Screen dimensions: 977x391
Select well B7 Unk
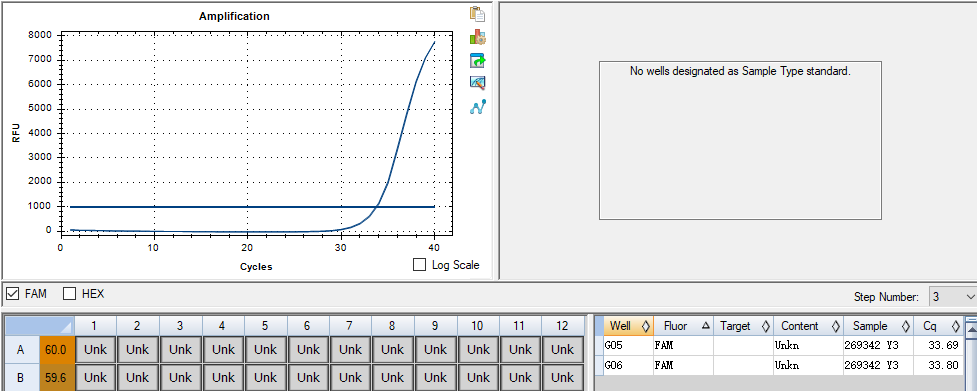point(350,377)
